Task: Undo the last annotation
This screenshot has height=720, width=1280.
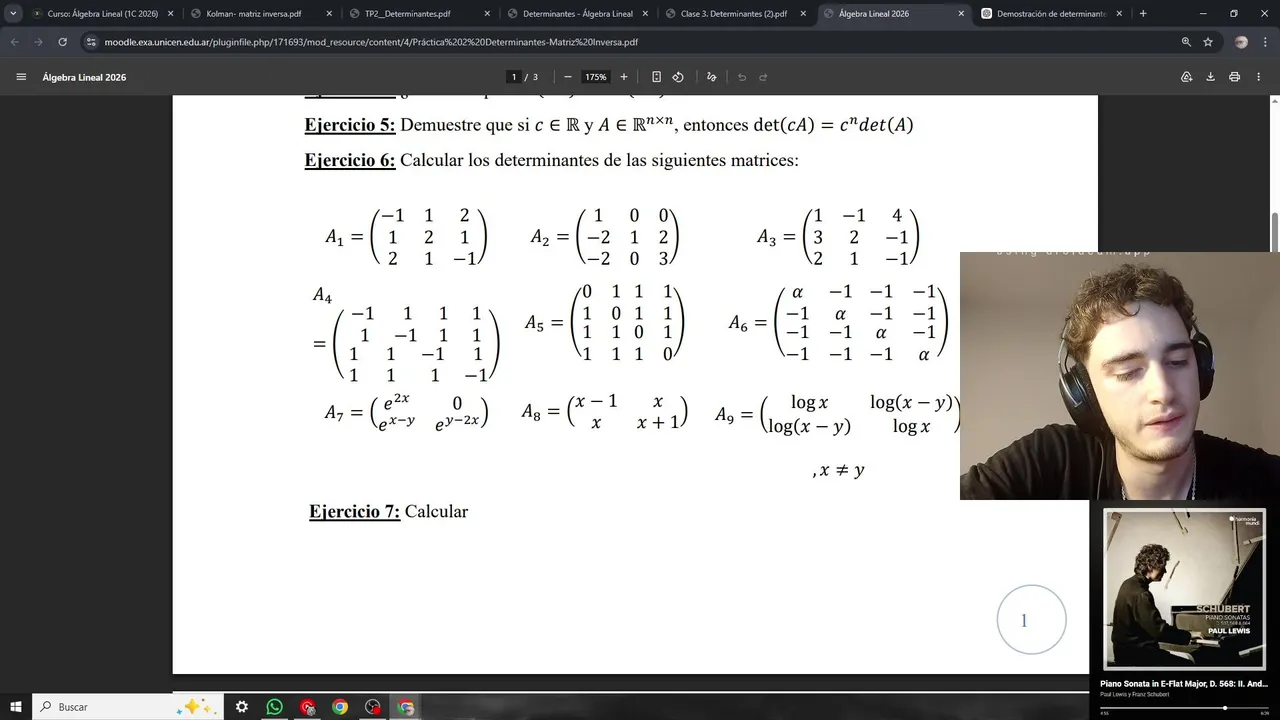Action: [x=742, y=77]
